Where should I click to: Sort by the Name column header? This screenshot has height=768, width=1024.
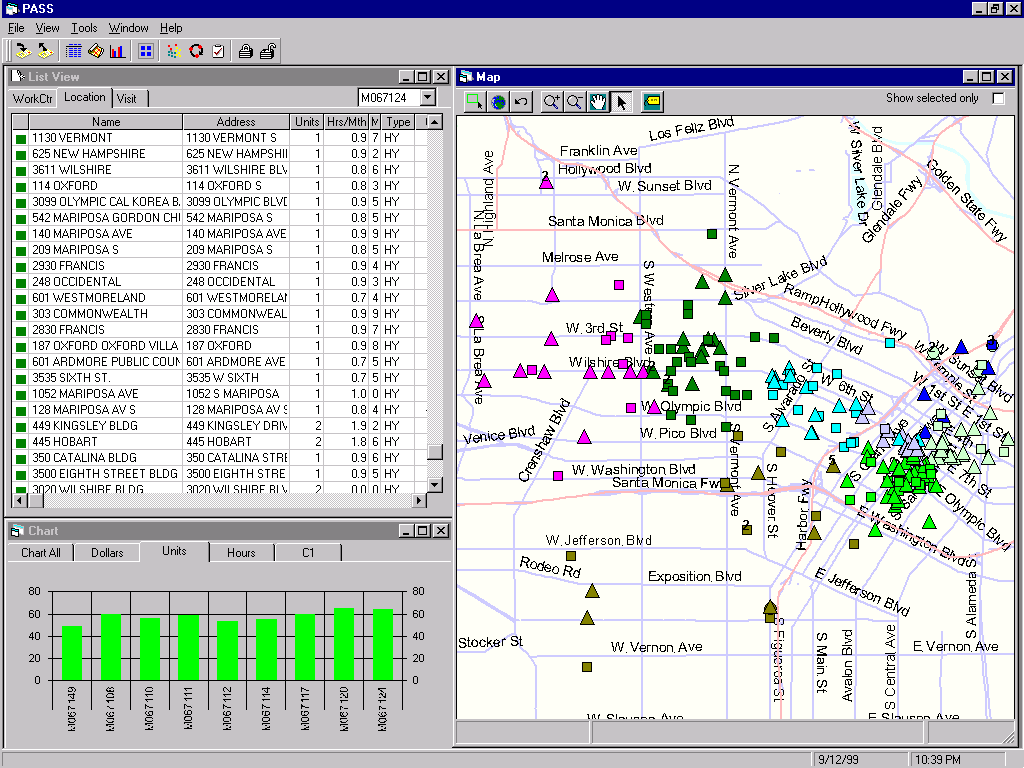point(106,121)
